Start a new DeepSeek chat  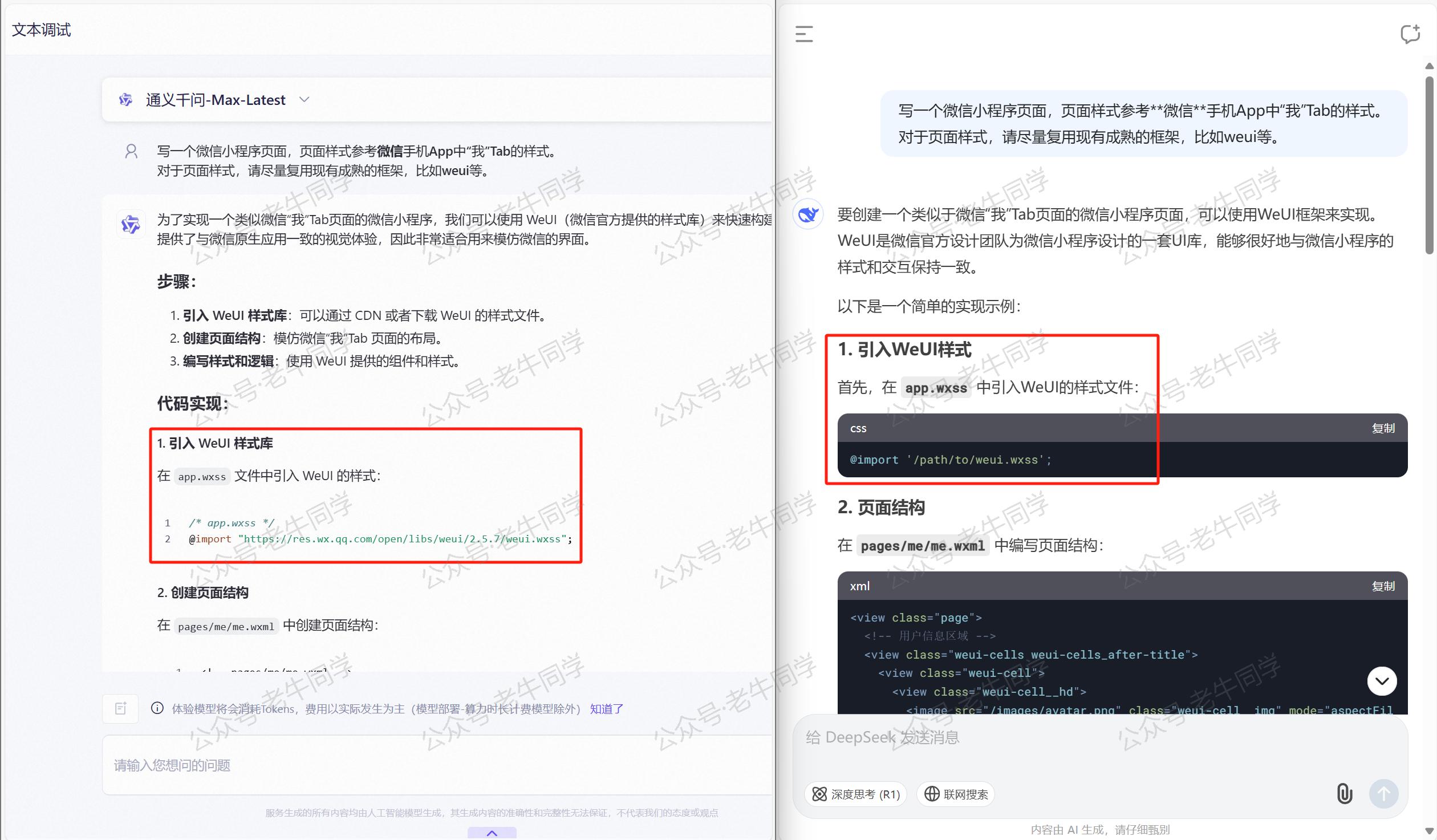[1410, 34]
